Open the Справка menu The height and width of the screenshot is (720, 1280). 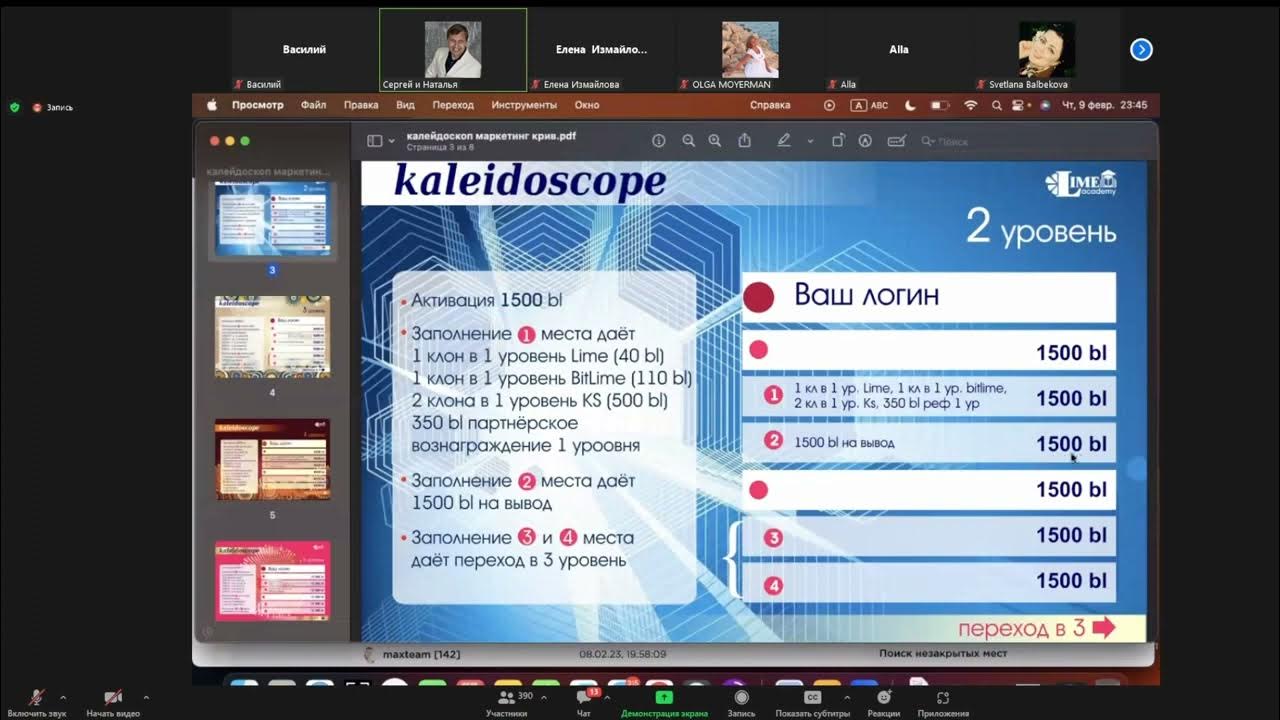point(770,105)
